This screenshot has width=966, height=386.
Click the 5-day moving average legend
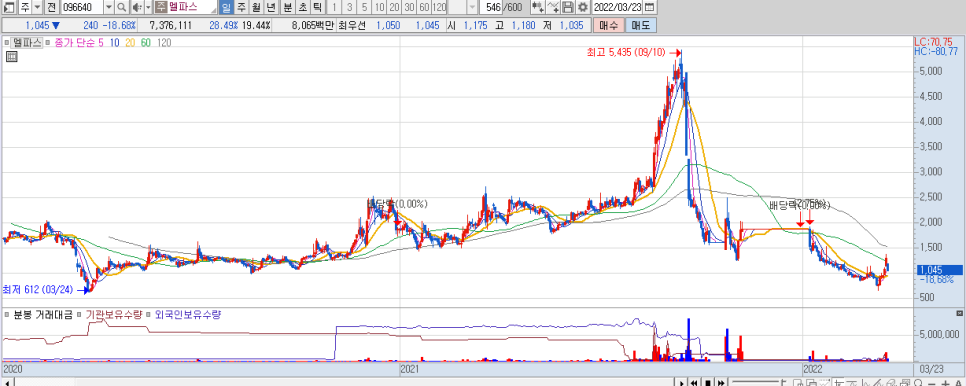(100, 42)
